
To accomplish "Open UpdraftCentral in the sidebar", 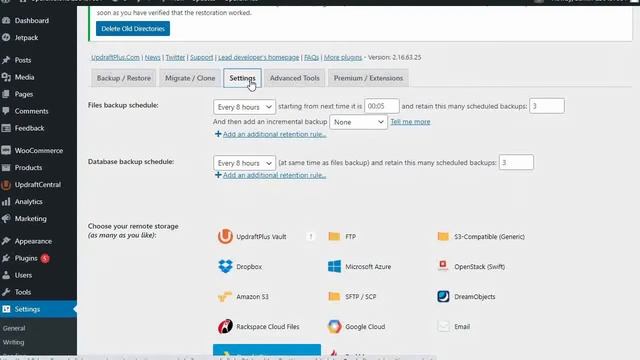I will tap(38, 184).
